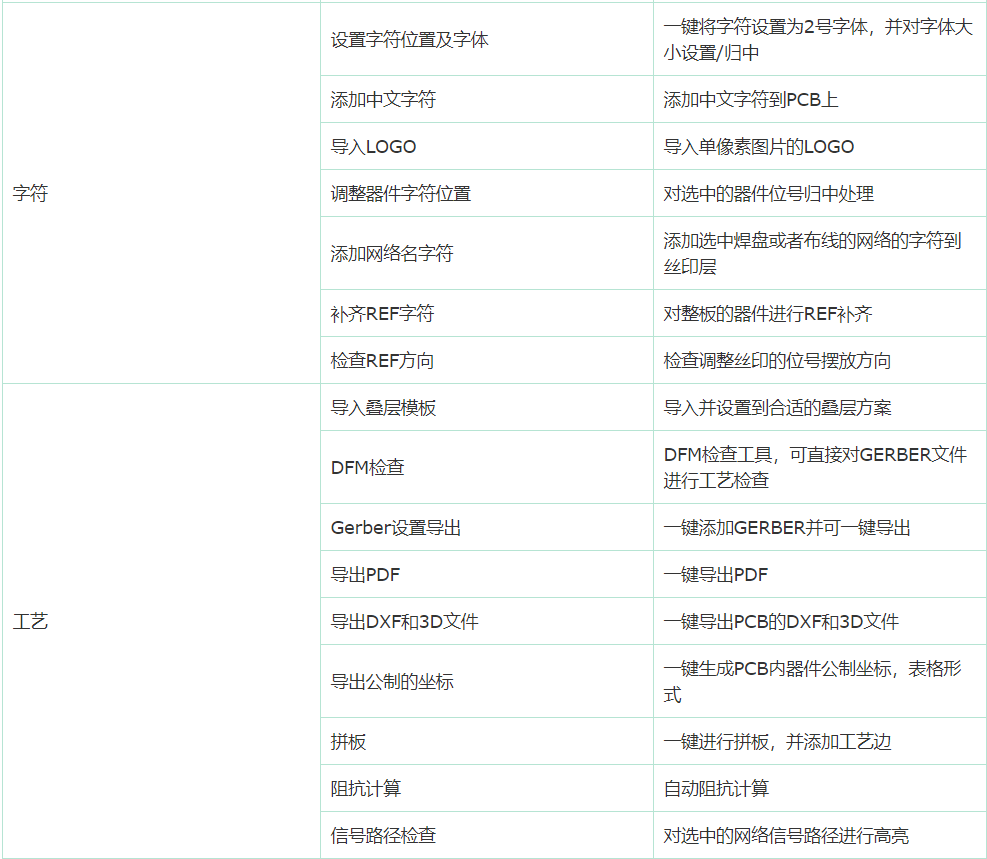The width and height of the screenshot is (987, 859).
Task: Select the '拼板' cell
Action: 487,741
